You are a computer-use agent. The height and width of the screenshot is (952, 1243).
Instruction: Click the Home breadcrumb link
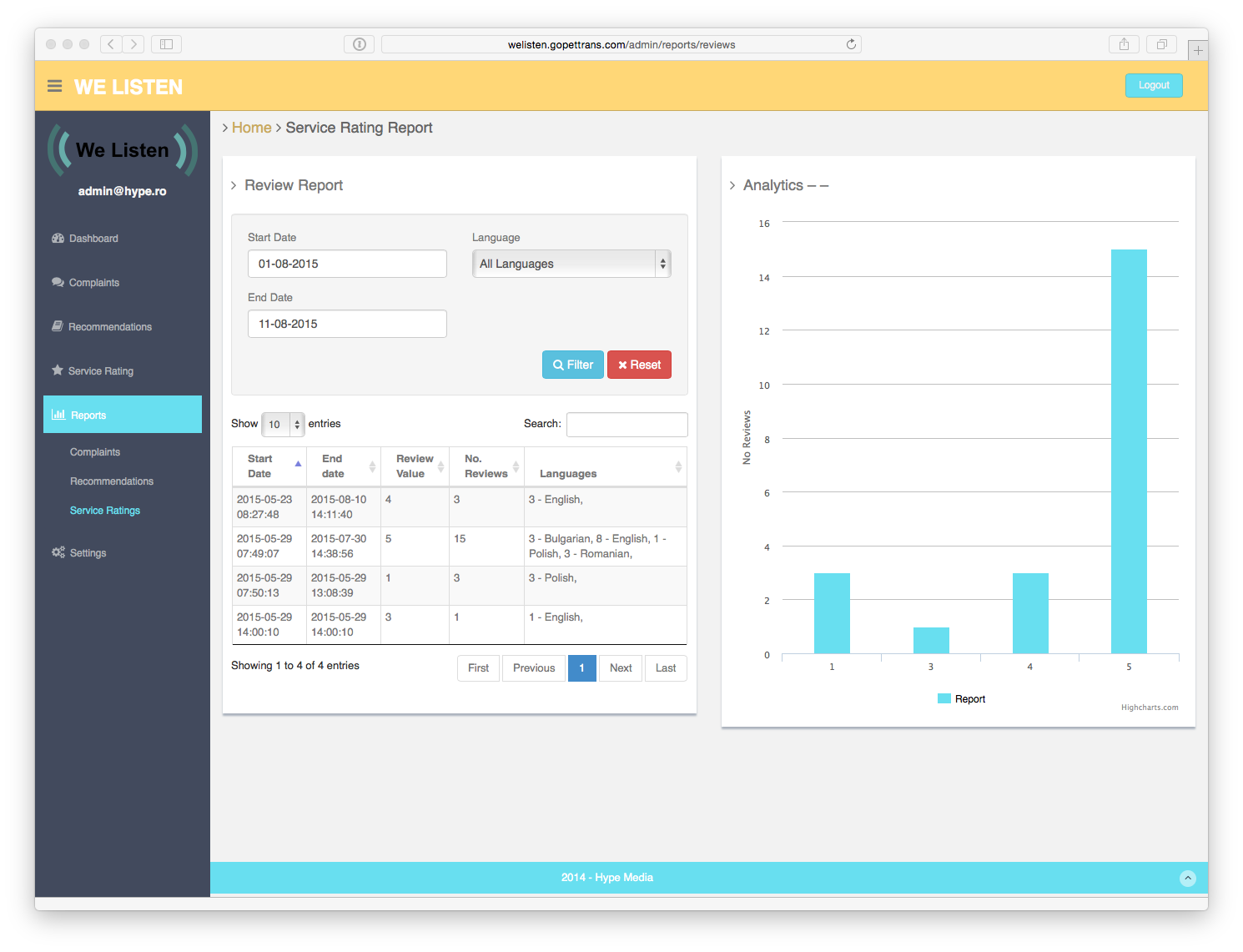252,128
